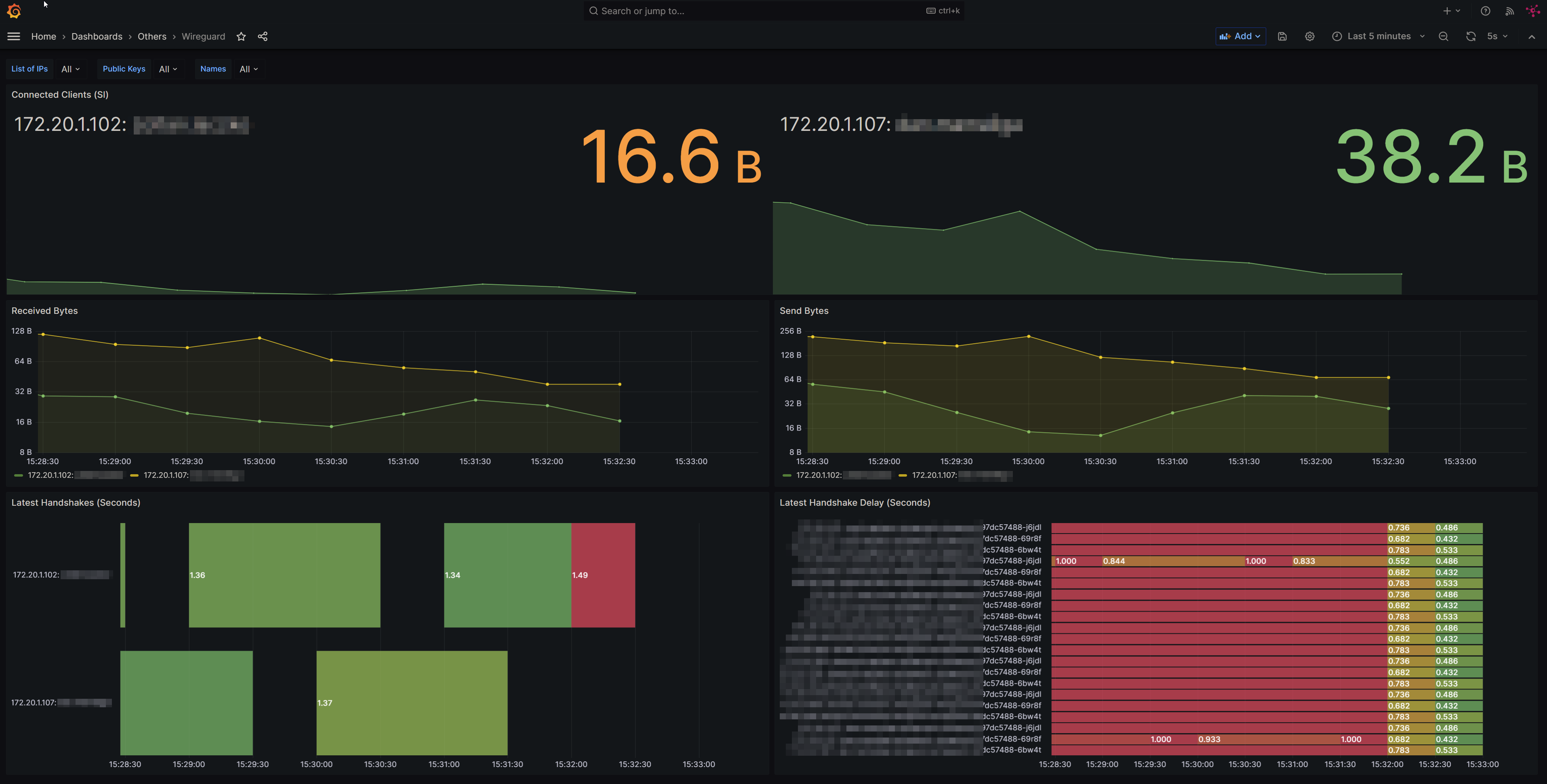The width and height of the screenshot is (1547, 784).
Task: Click the 172.20.1.102 stat title
Action: click(132, 124)
